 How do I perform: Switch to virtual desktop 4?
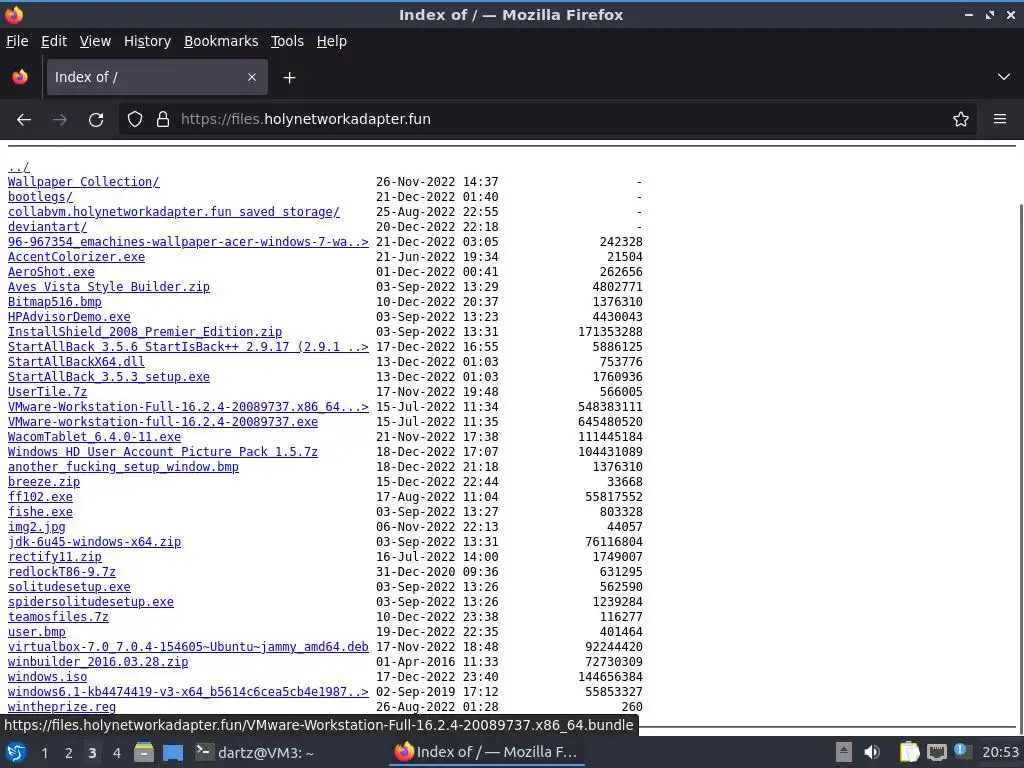[116, 753]
